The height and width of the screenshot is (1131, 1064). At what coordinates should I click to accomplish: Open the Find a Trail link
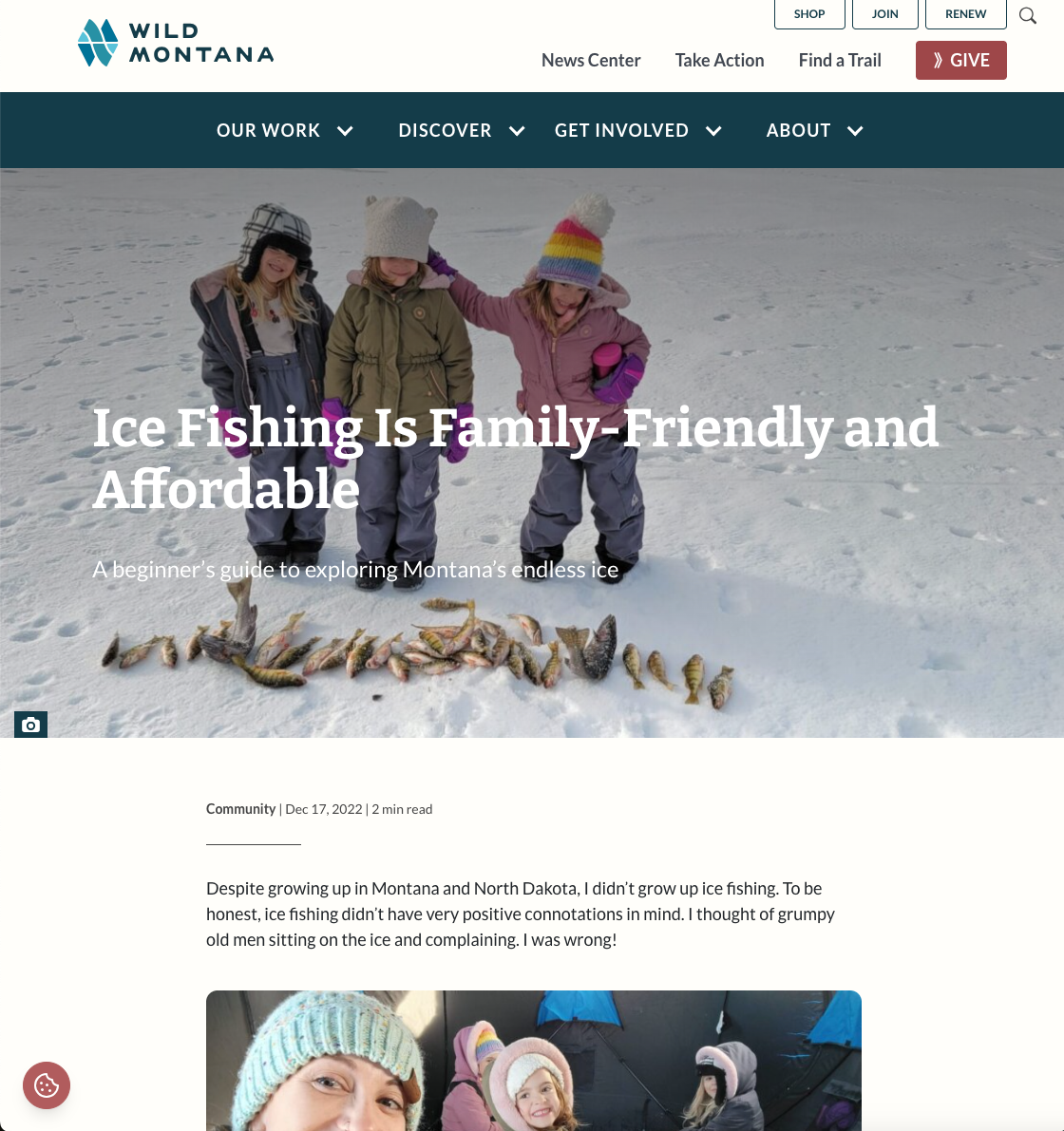click(x=840, y=61)
